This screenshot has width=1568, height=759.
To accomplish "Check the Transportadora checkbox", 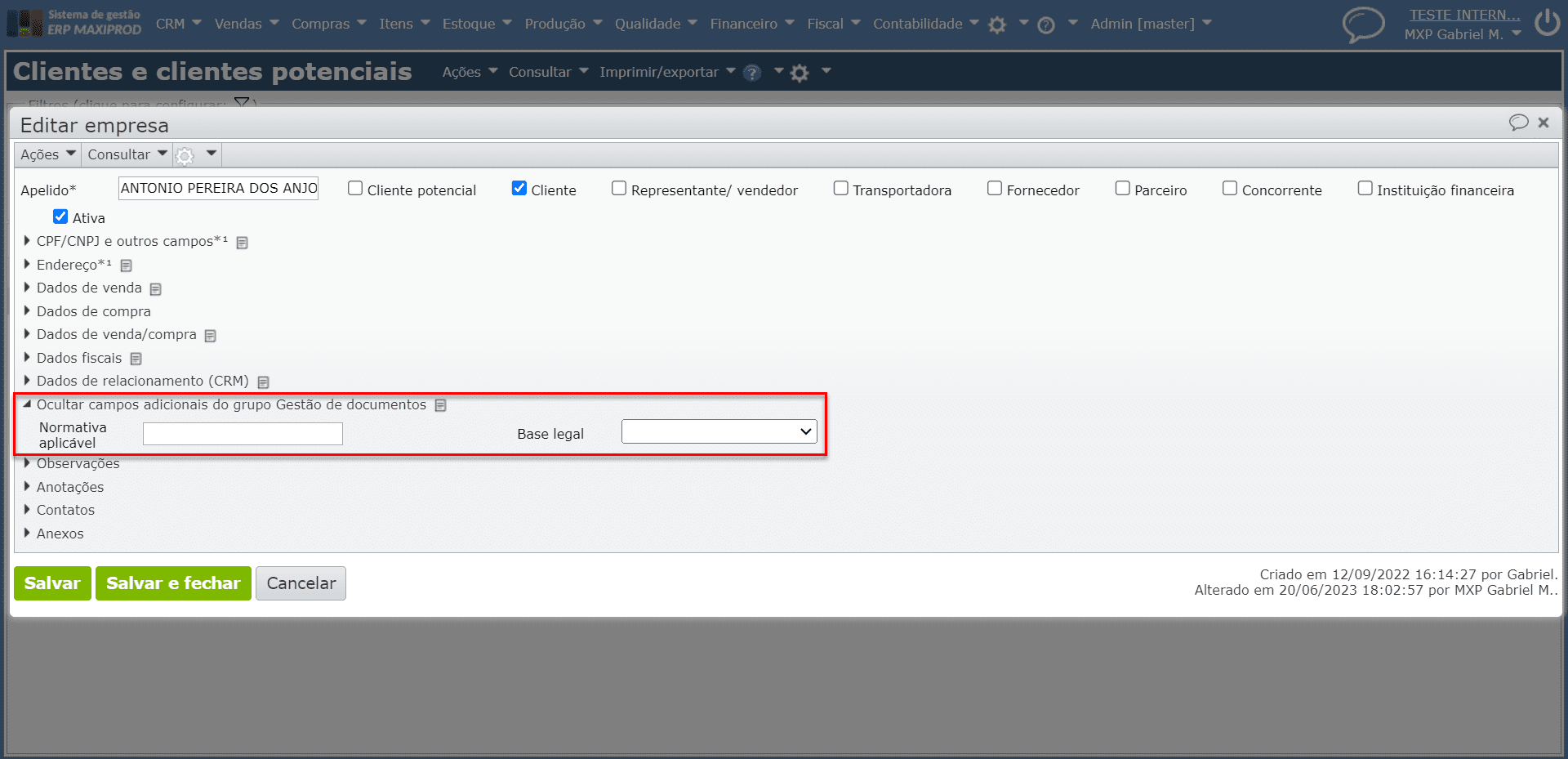I will tap(841, 189).
